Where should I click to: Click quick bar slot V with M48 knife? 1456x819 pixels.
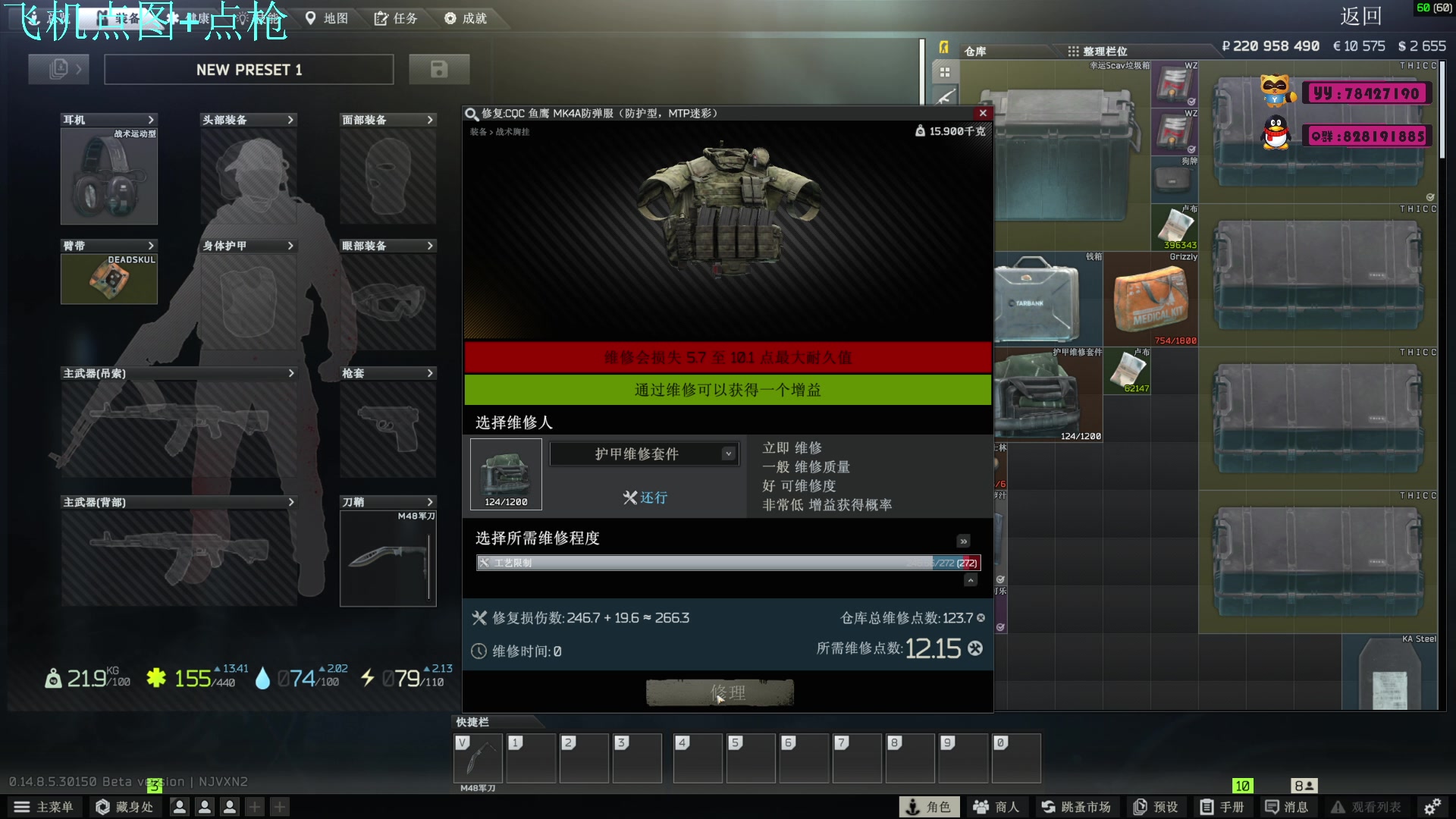tap(478, 758)
